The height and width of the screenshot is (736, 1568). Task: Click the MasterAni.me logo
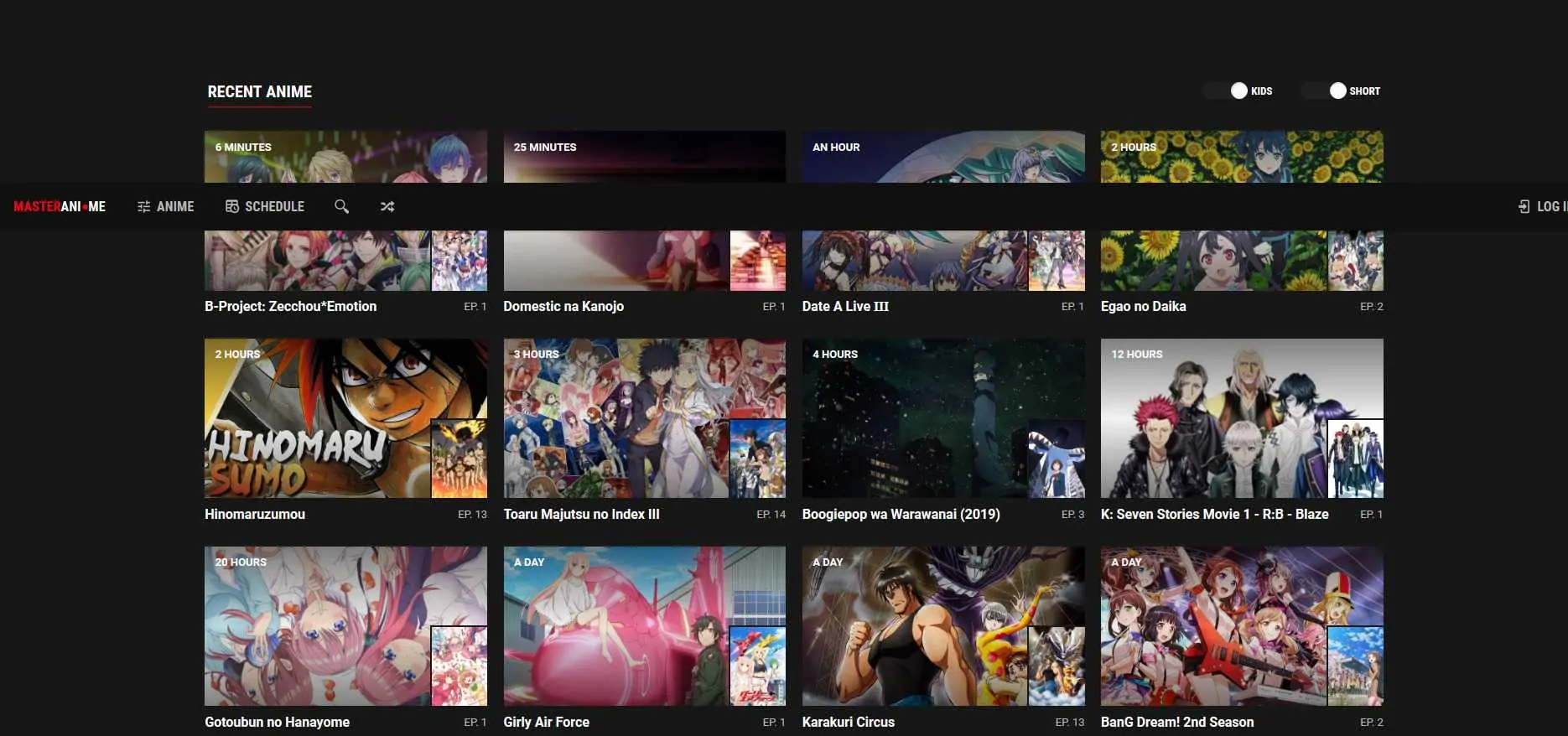point(60,206)
